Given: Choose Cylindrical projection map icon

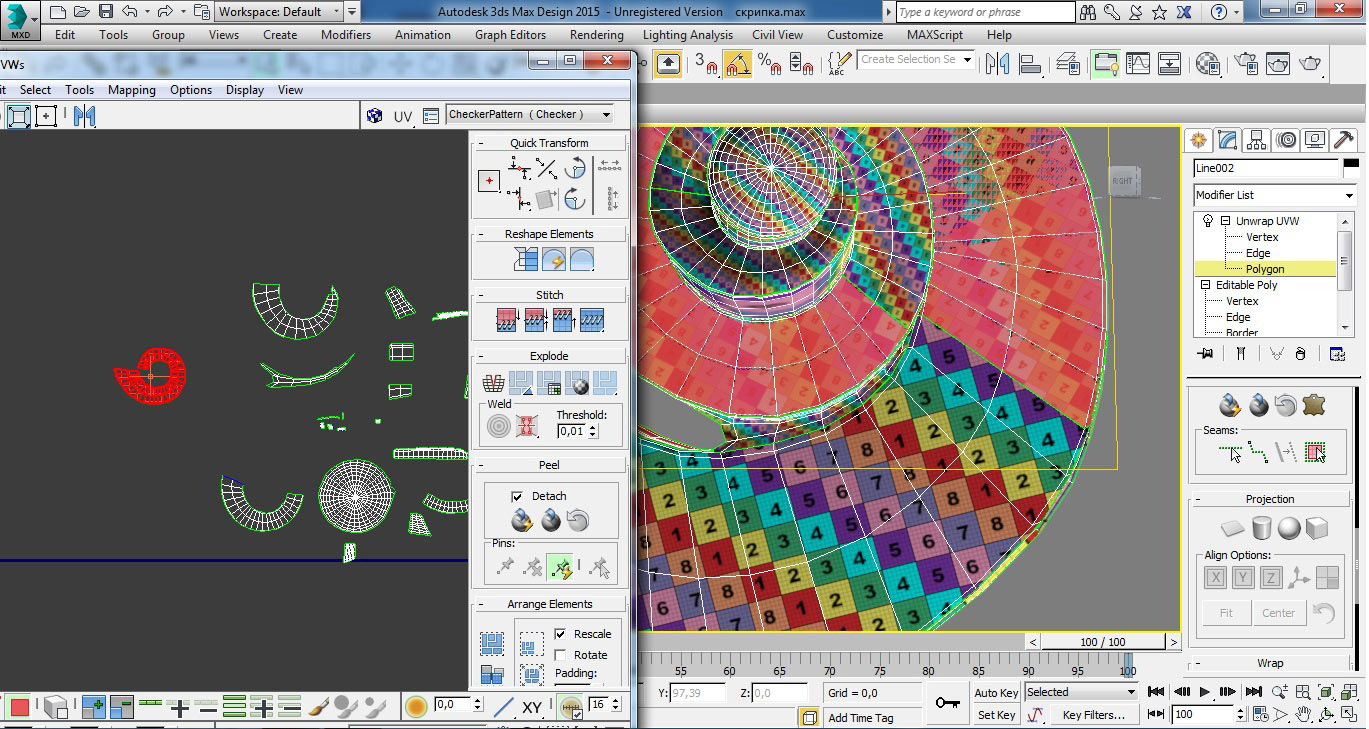Looking at the screenshot, I should click(x=1262, y=528).
